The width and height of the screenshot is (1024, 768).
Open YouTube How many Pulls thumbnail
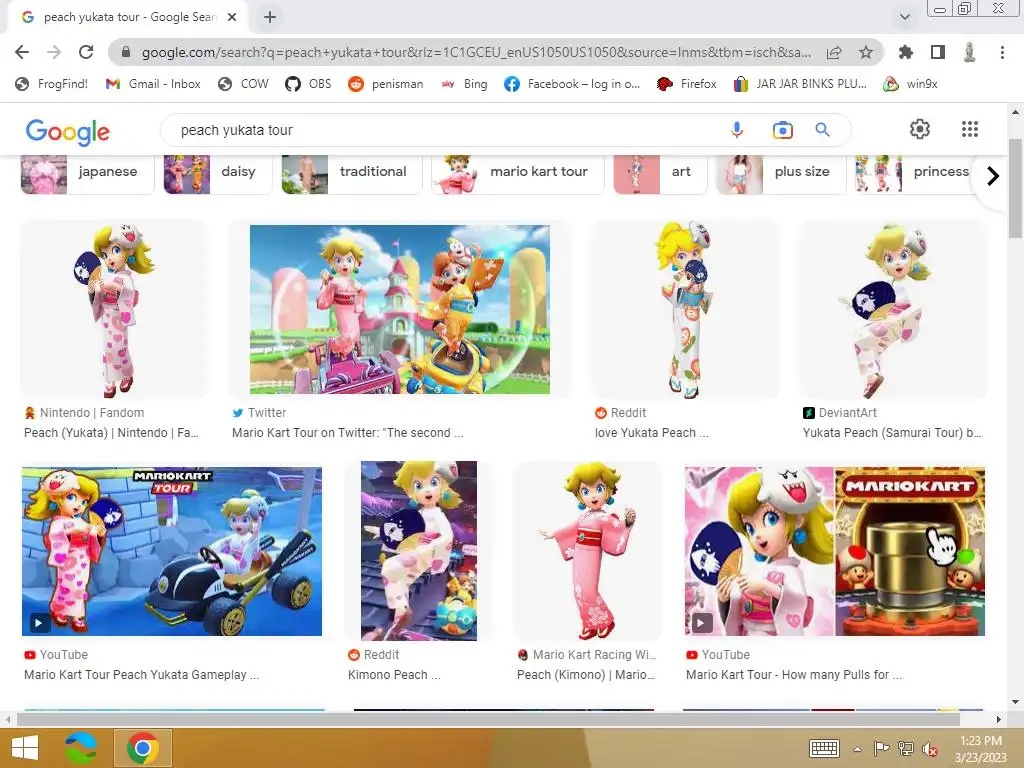click(x=835, y=551)
